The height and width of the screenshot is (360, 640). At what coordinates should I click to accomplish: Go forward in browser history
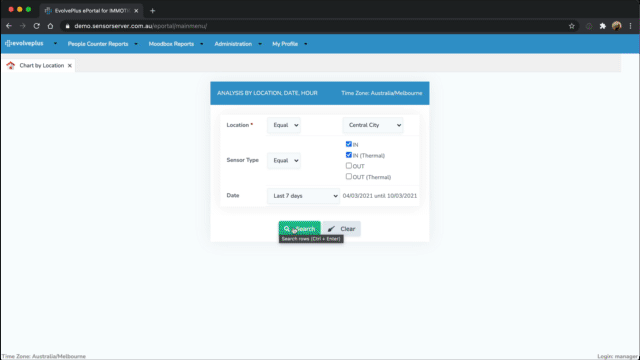click(x=23, y=26)
